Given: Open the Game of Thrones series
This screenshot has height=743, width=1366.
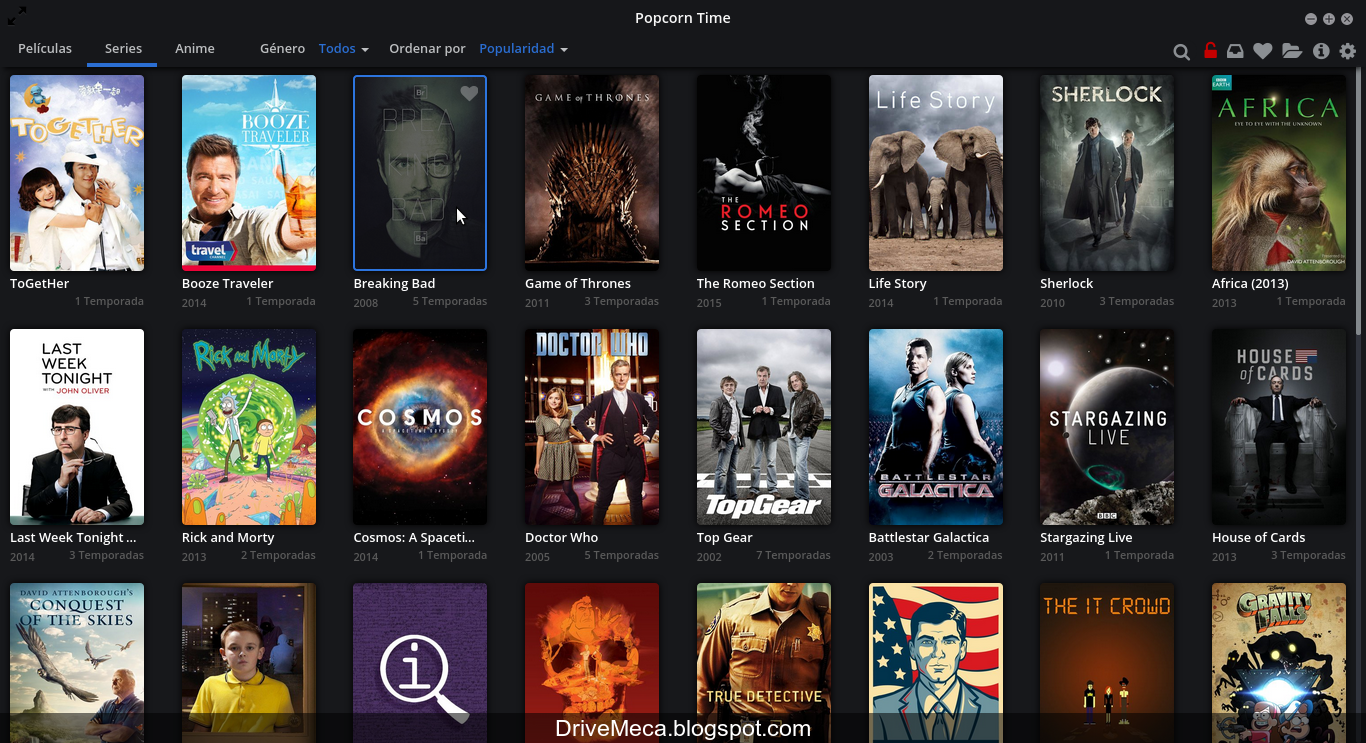Looking at the screenshot, I should coord(591,172).
